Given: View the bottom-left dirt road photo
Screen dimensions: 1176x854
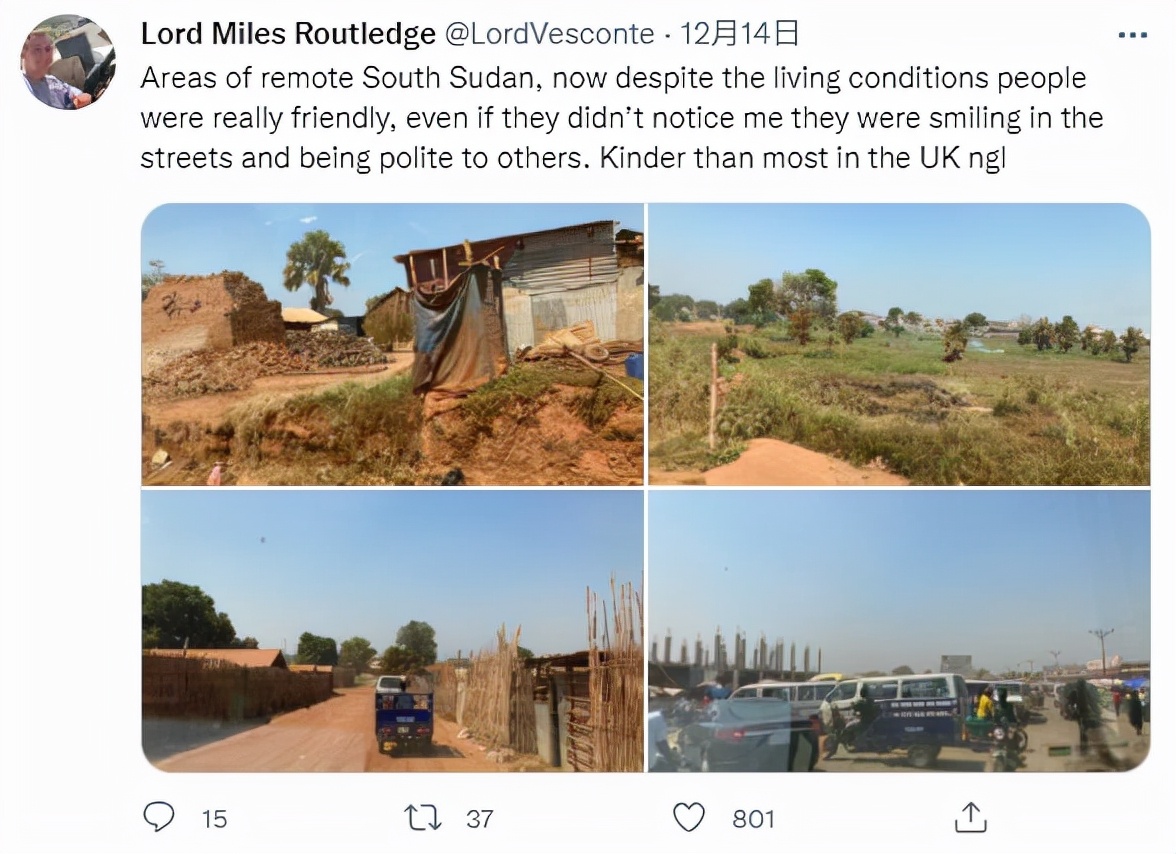Looking at the screenshot, I should point(390,630).
